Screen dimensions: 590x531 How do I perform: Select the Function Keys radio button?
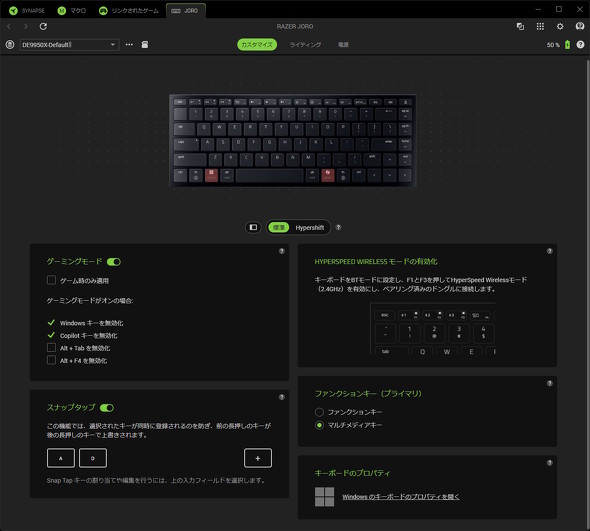[x=319, y=412]
